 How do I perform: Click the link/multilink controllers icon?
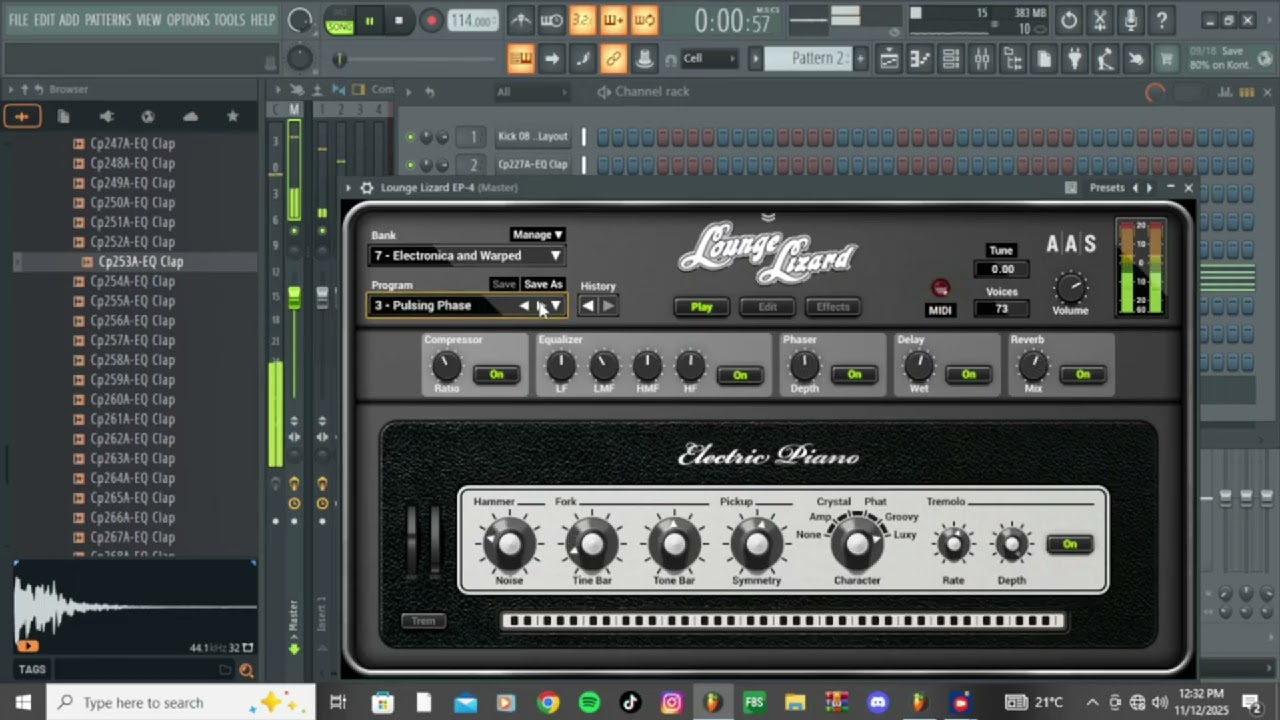(x=613, y=59)
